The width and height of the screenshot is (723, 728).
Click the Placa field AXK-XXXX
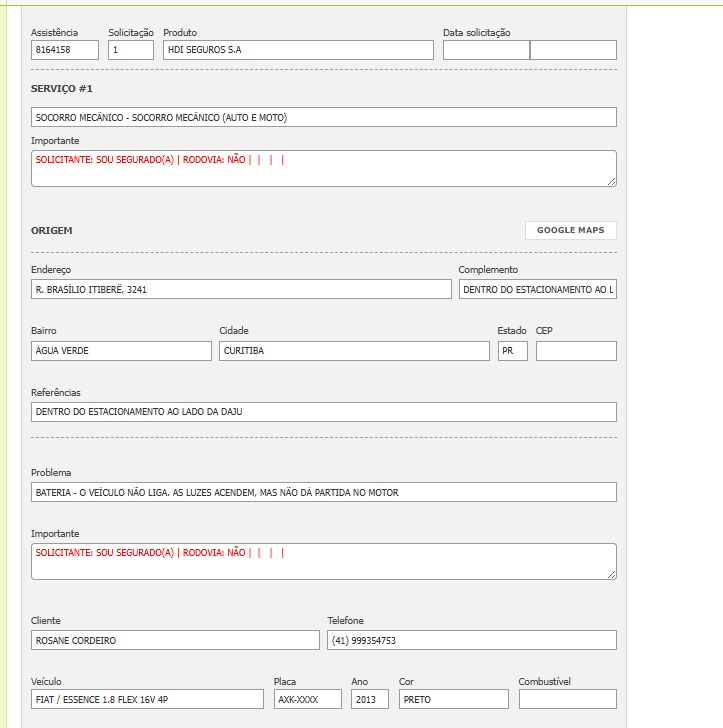[x=308, y=699]
